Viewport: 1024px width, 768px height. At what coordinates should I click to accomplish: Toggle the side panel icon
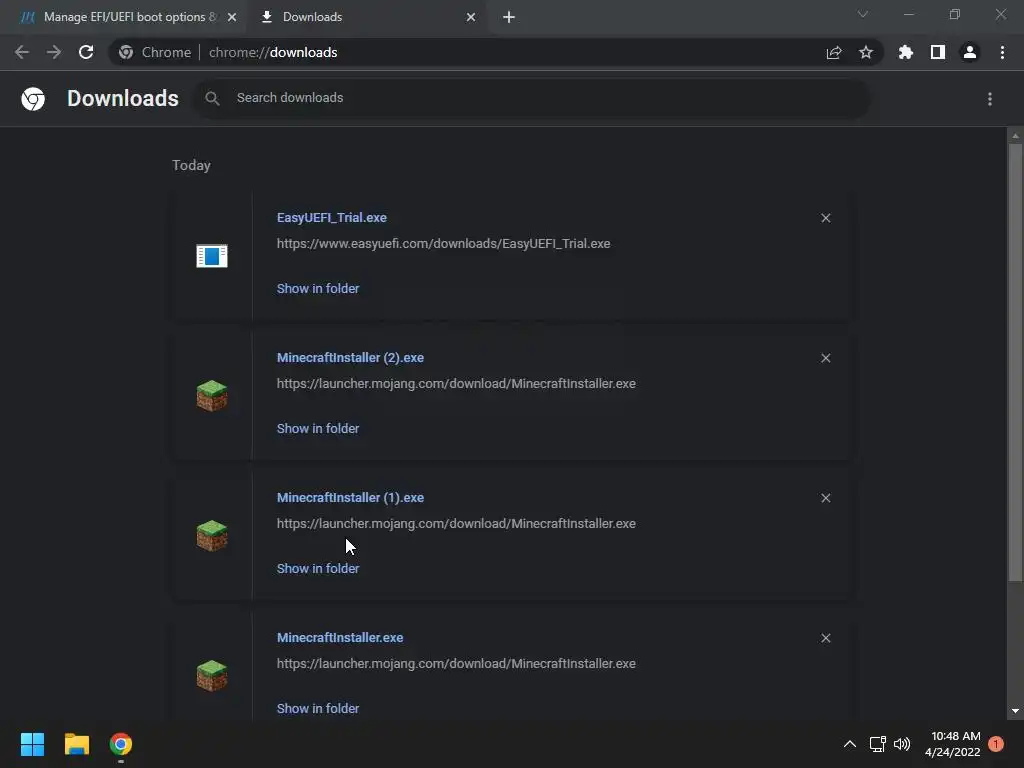(938, 52)
